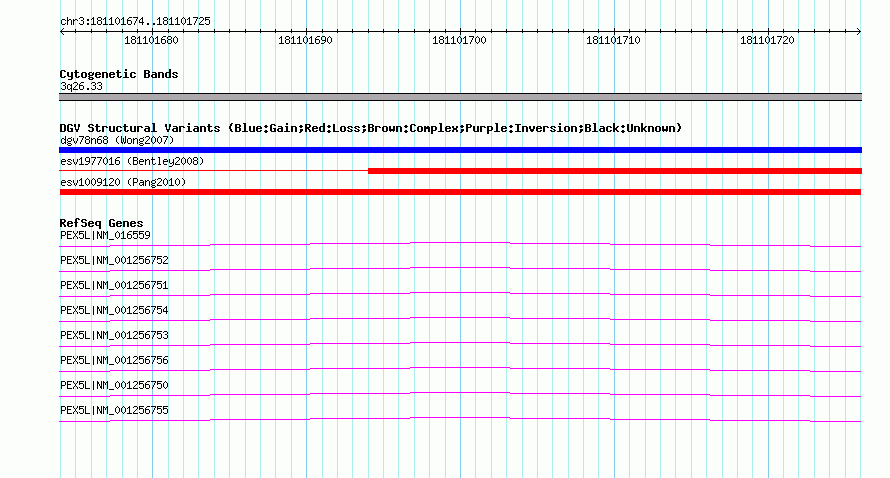Select the magenta intron line under NM_001256753
This screenshot has height=478, width=890.
[460, 343]
